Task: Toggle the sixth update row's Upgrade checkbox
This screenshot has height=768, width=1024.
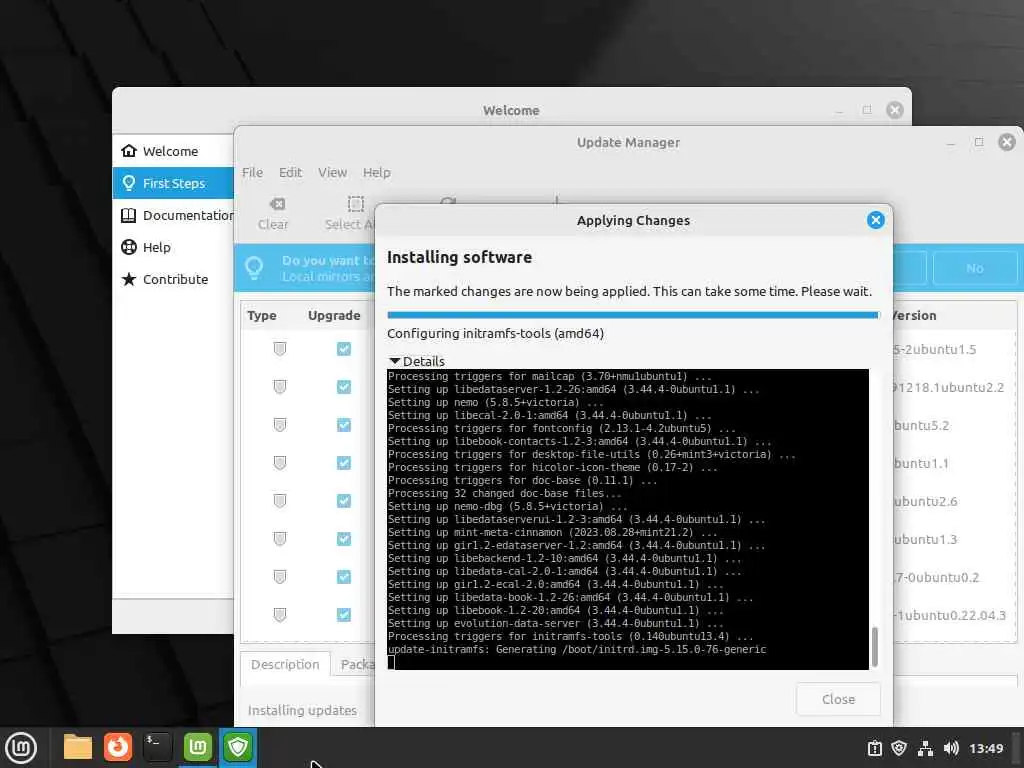Action: (x=344, y=538)
